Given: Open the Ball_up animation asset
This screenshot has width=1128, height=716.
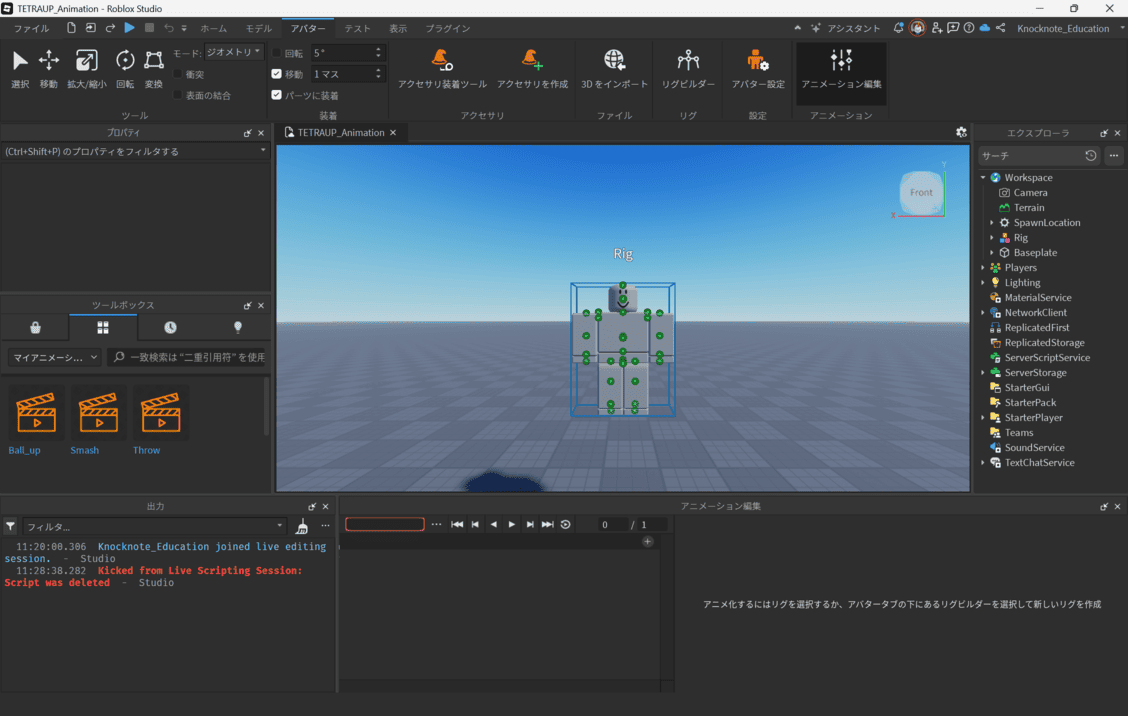Looking at the screenshot, I should 35,421.
